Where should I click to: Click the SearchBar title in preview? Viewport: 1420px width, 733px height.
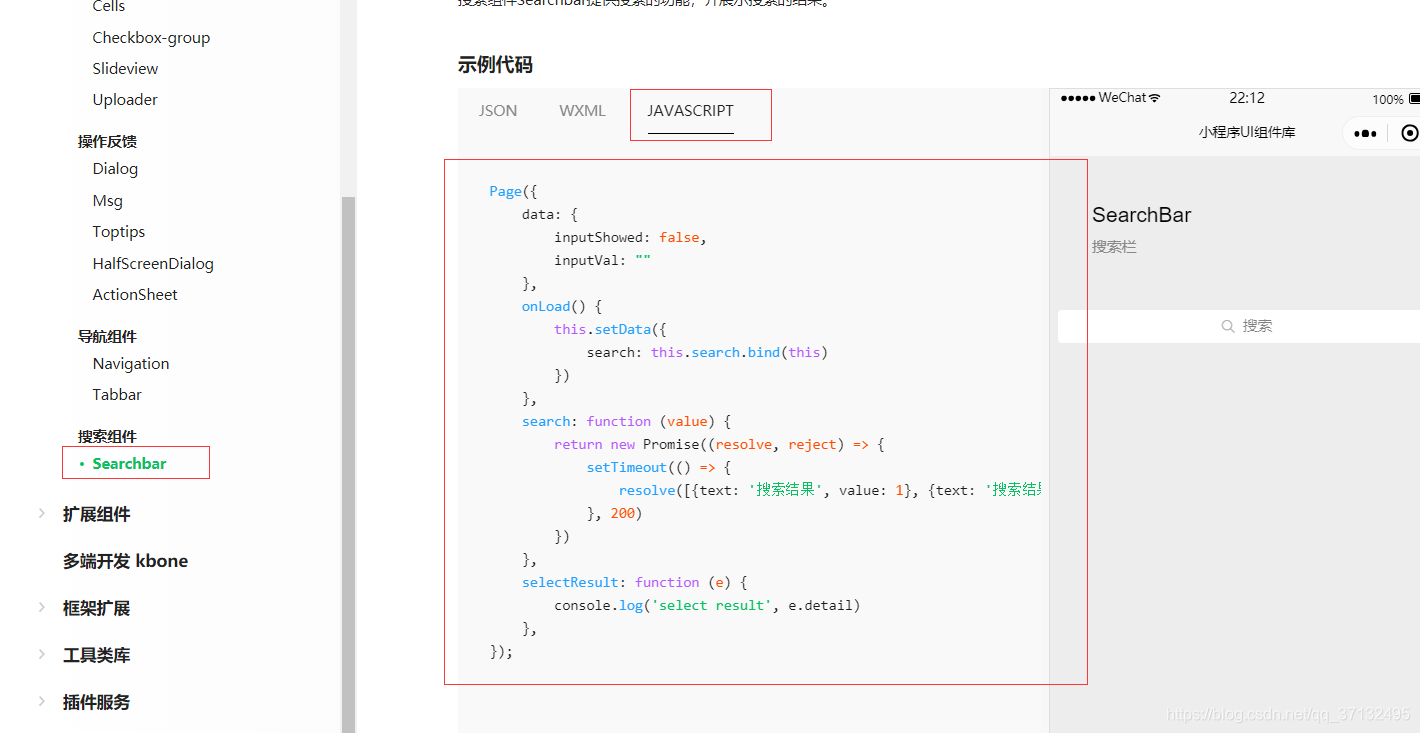tap(1141, 215)
